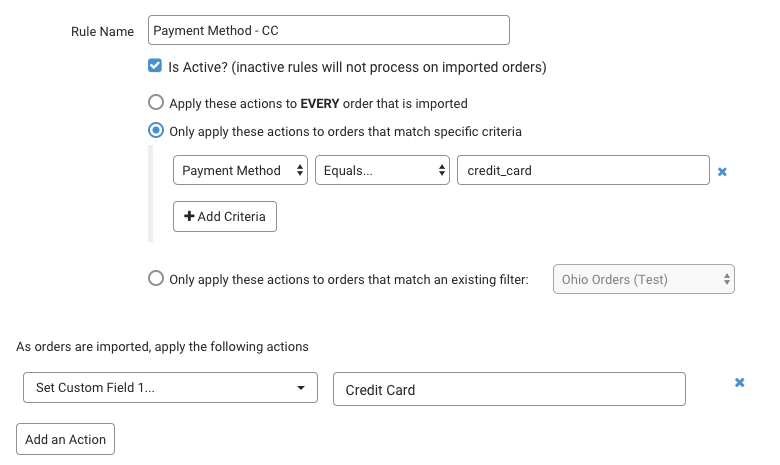Viewport: 780px width, 465px height.
Task: Choose the match specific criteria radio option
Action: [155, 130]
